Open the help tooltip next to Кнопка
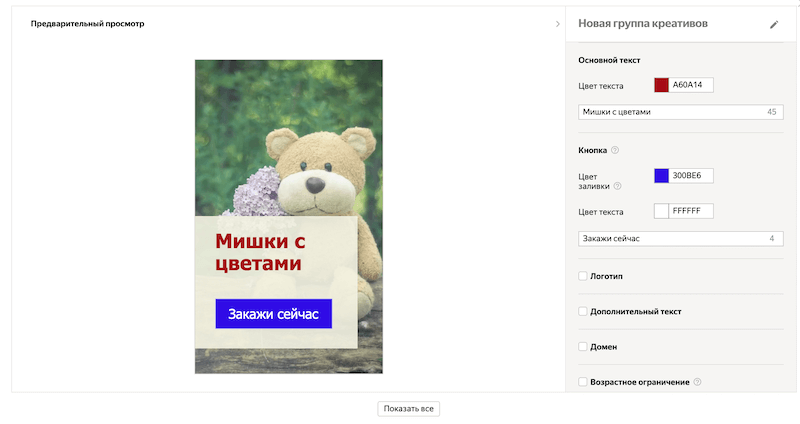The height and width of the screenshot is (424, 800). click(x=615, y=151)
